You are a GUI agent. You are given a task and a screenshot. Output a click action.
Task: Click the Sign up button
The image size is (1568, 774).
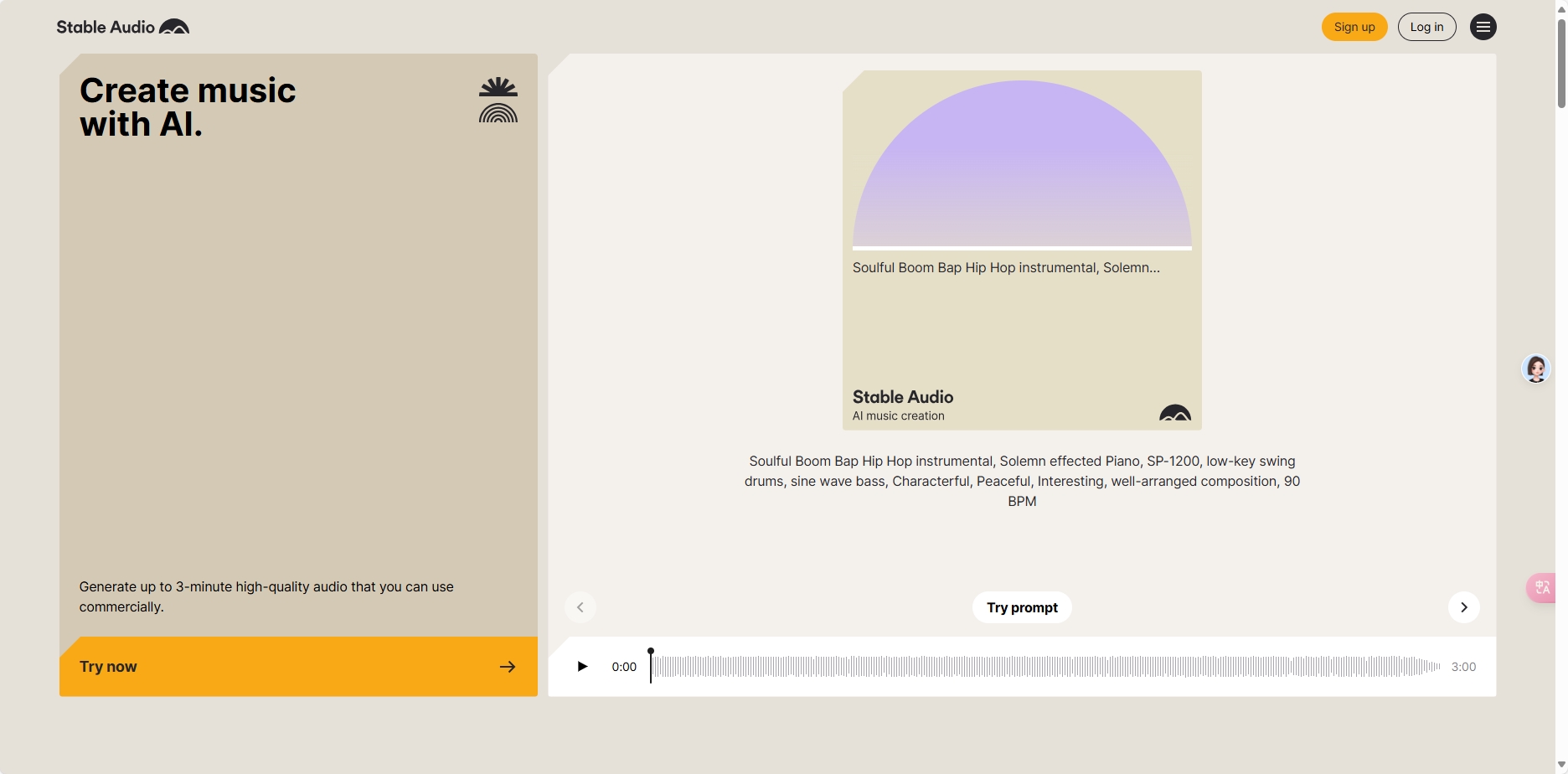click(1354, 27)
